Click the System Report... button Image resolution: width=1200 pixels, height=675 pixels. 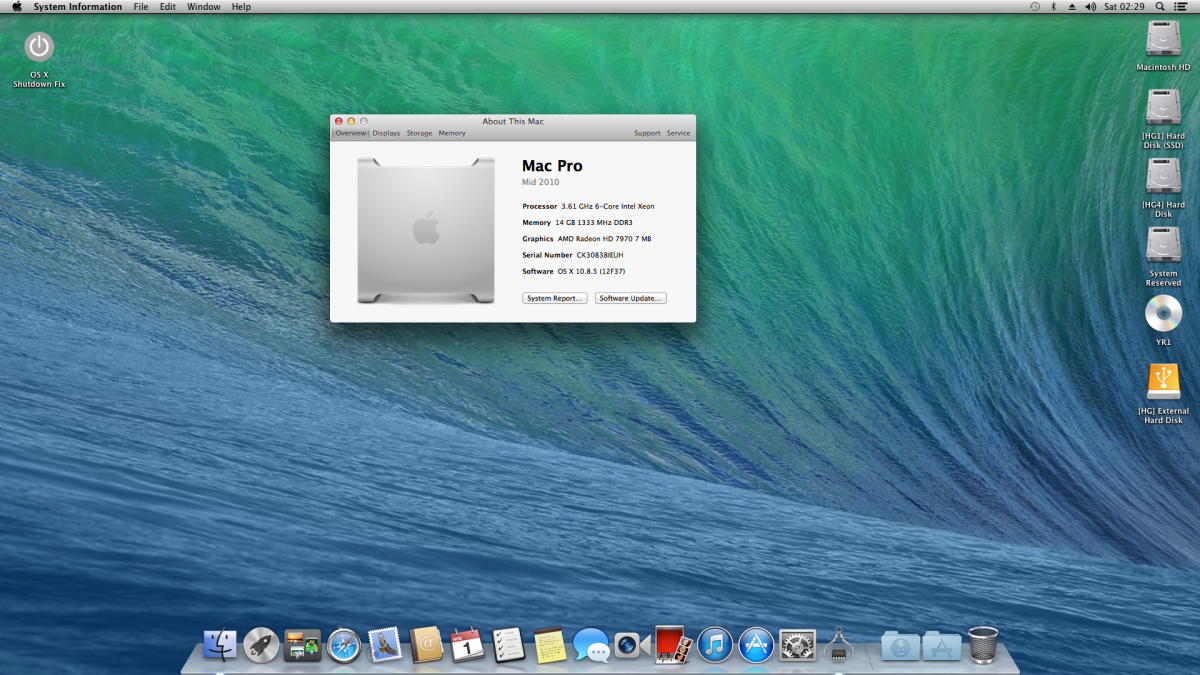coord(555,298)
